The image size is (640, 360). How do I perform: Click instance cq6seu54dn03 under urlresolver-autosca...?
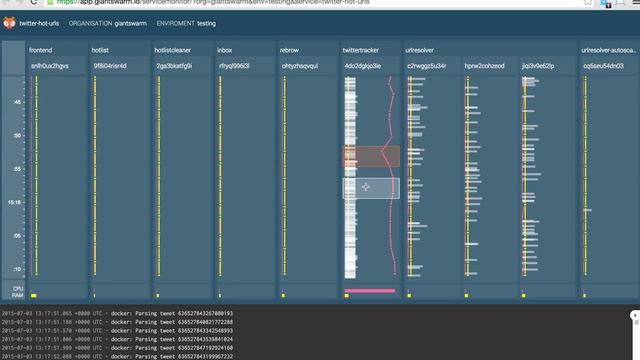click(x=604, y=66)
